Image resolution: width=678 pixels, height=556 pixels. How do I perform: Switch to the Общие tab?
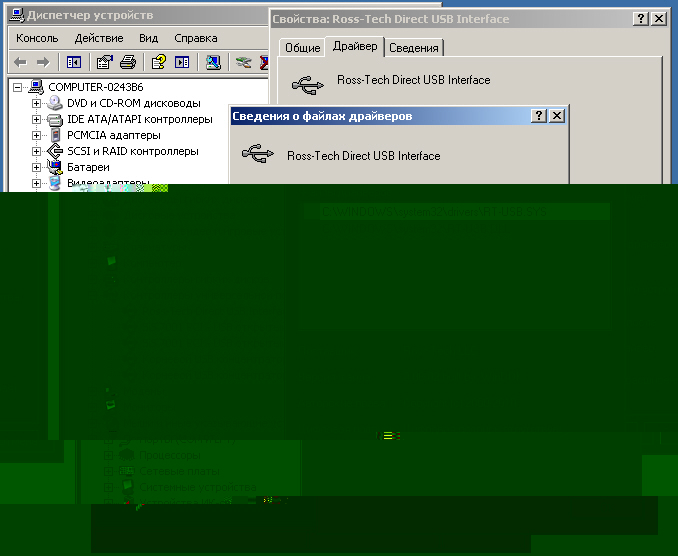coord(303,48)
